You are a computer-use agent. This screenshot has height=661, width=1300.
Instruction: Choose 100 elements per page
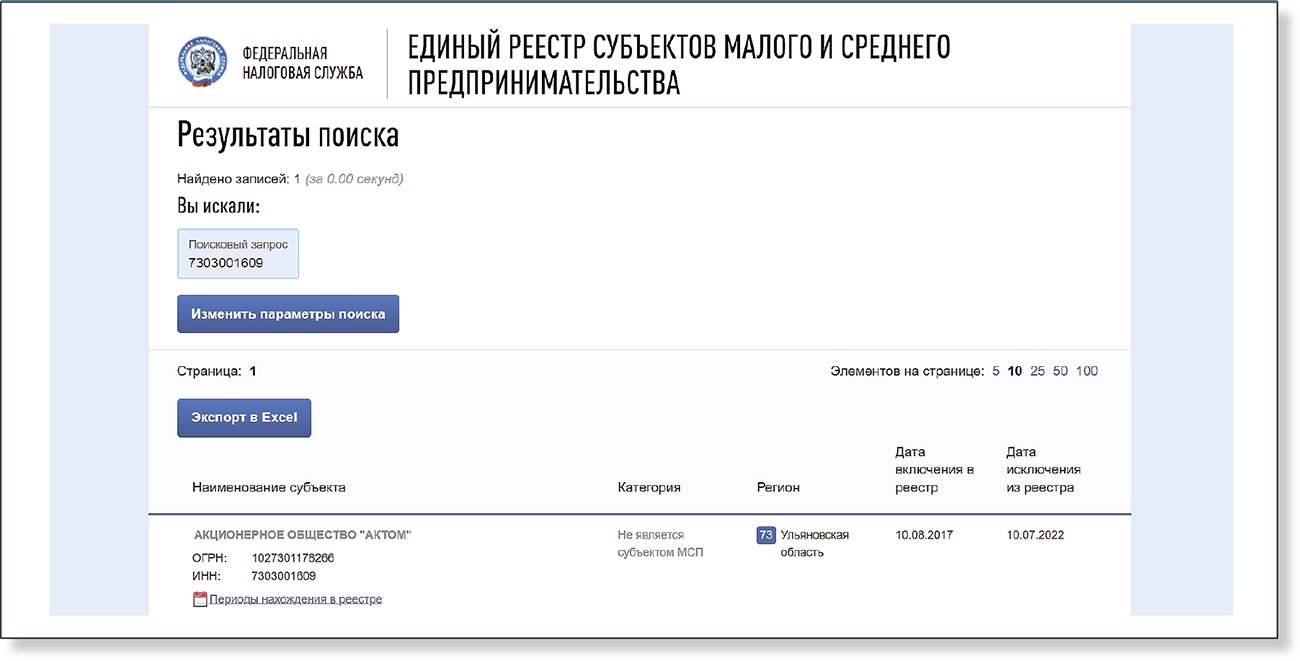(1087, 371)
